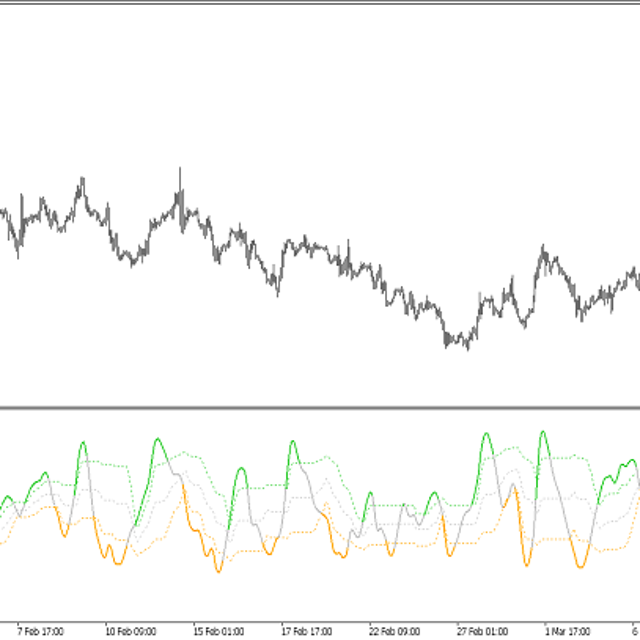This screenshot has width=640, height=640.
Task: Click the green oscillator peak above 27 Feb 01:00
Action: (486, 435)
